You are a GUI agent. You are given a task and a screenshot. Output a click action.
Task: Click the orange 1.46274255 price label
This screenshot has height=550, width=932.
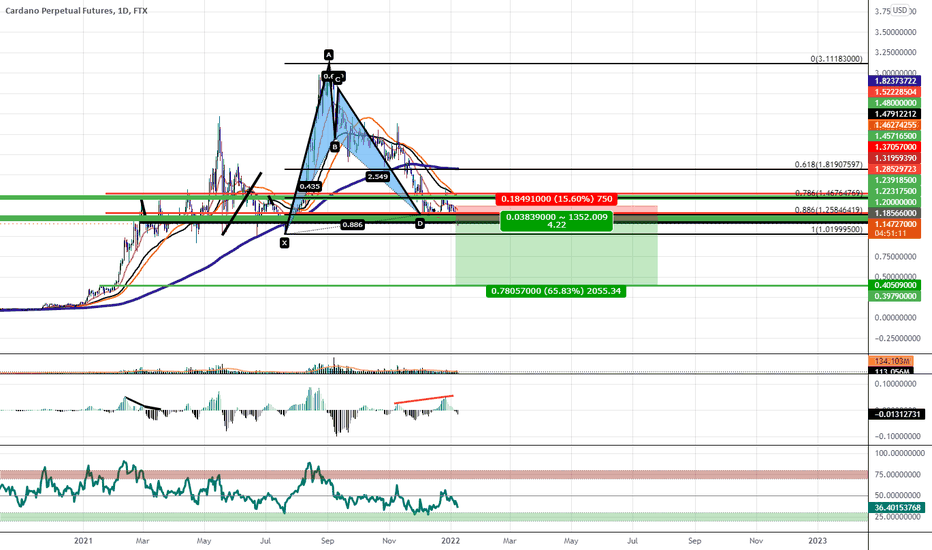[x=895, y=125]
